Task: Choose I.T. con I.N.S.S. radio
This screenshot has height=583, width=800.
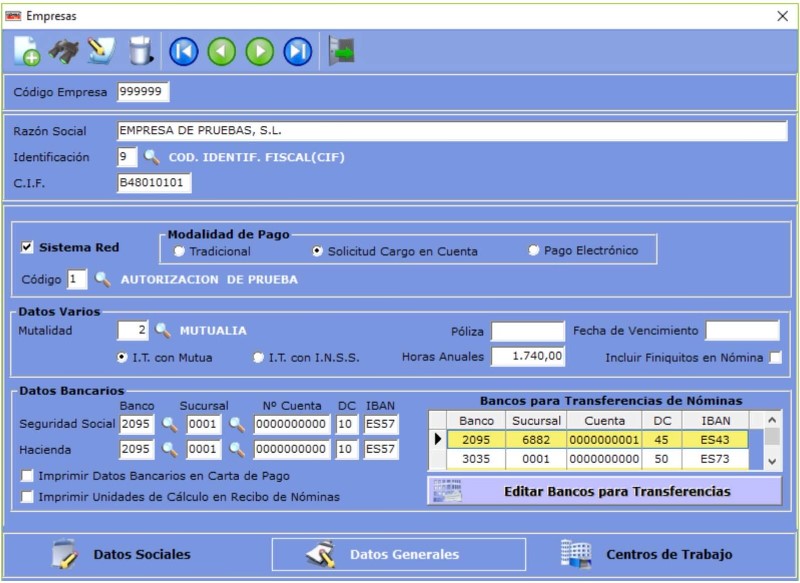Action: coord(258,358)
